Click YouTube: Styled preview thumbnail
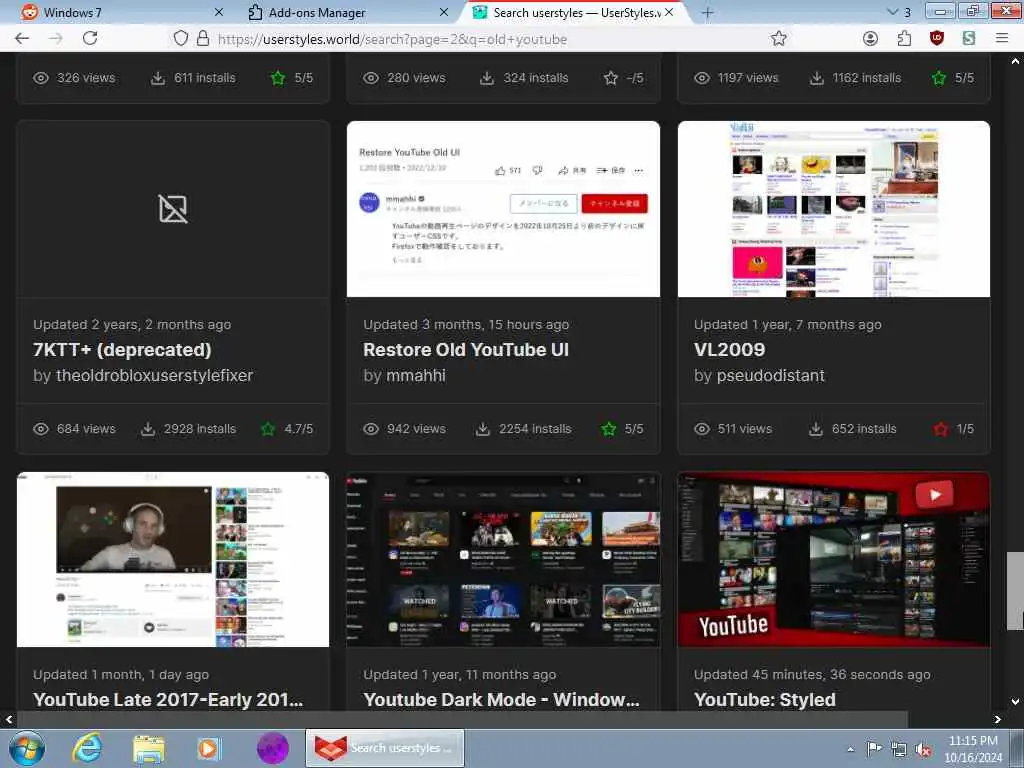1024x768 pixels. 833,559
